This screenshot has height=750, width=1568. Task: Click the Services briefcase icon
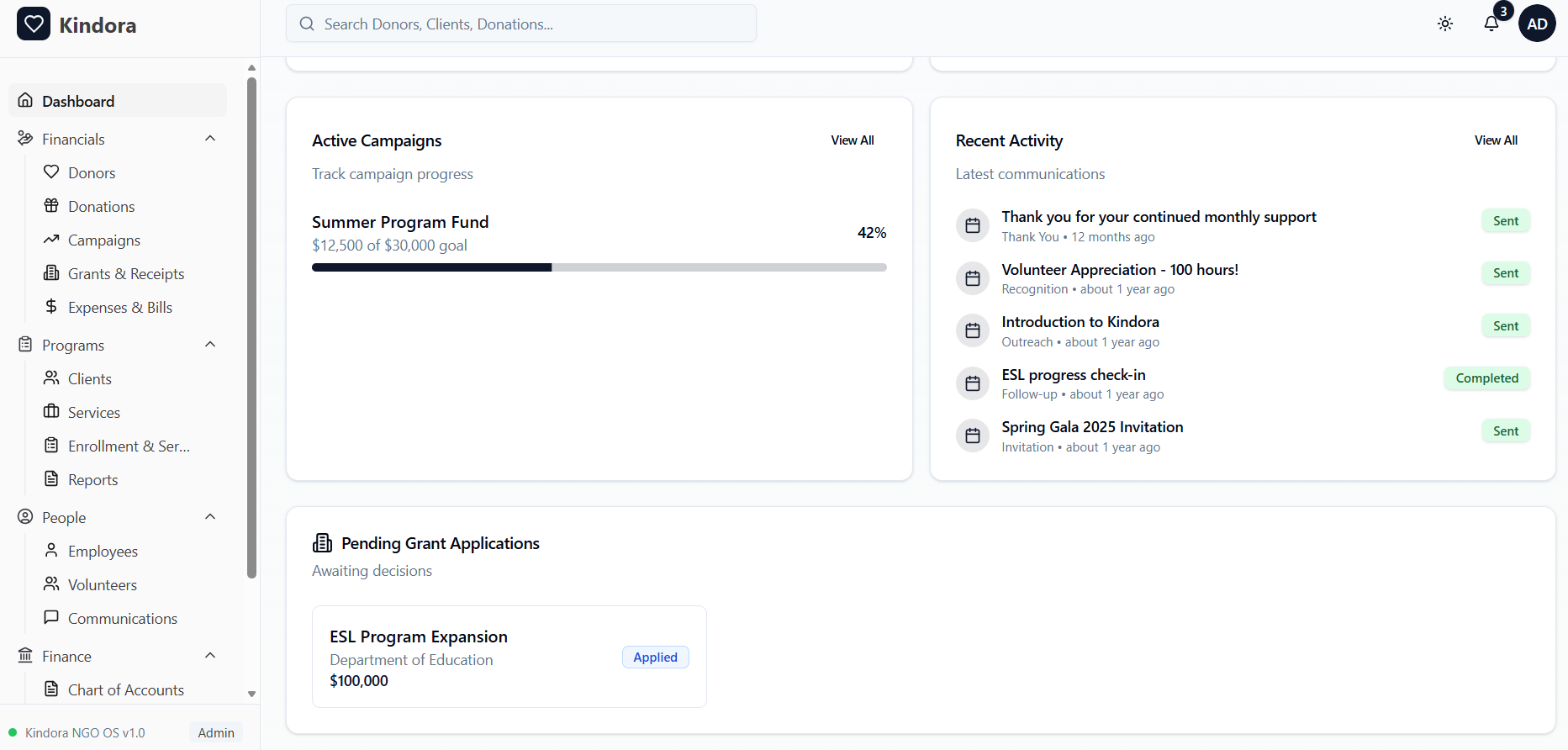click(x=51, y=411)
